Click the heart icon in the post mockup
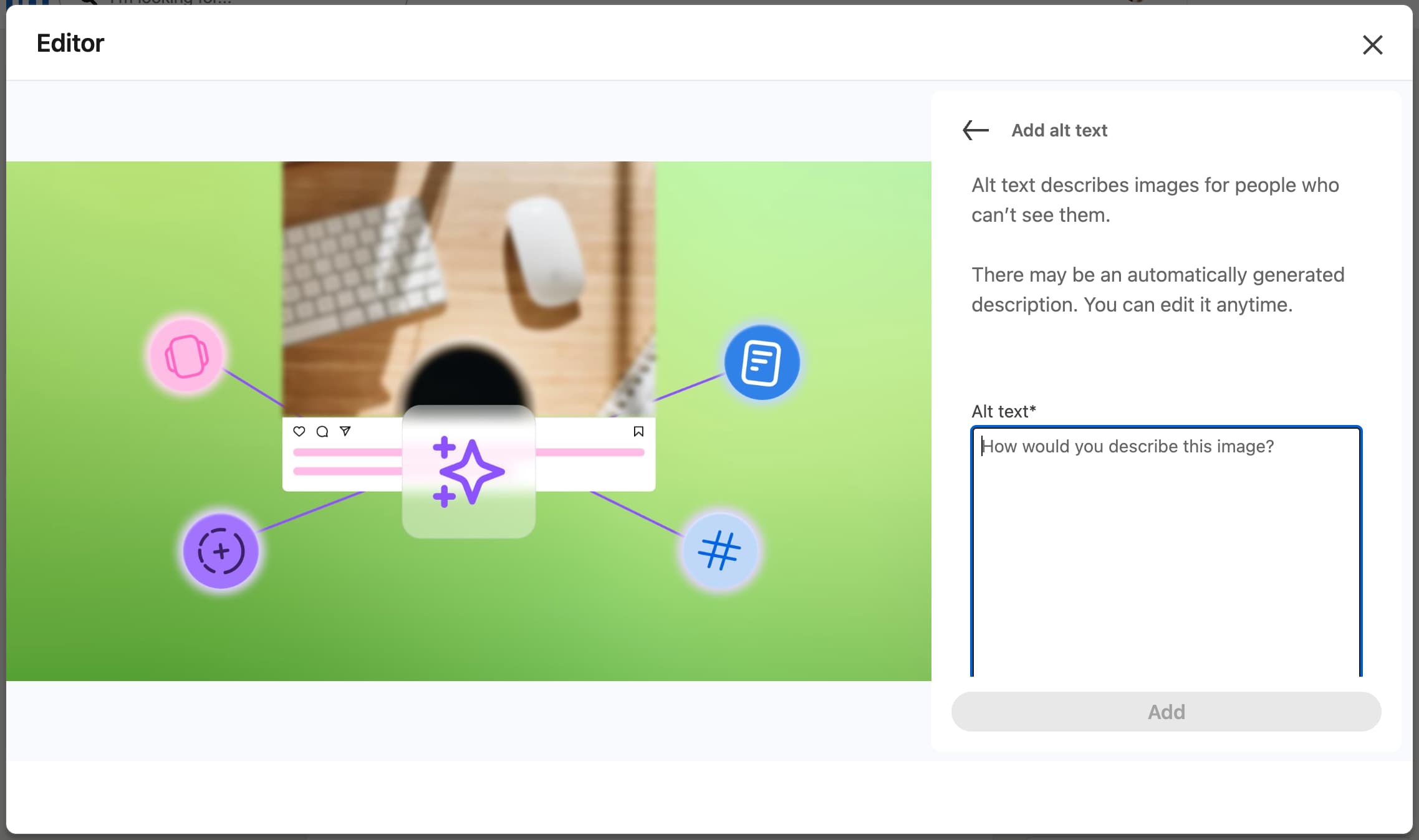Viewport: 1419px width, 840px height. point(299,431)
